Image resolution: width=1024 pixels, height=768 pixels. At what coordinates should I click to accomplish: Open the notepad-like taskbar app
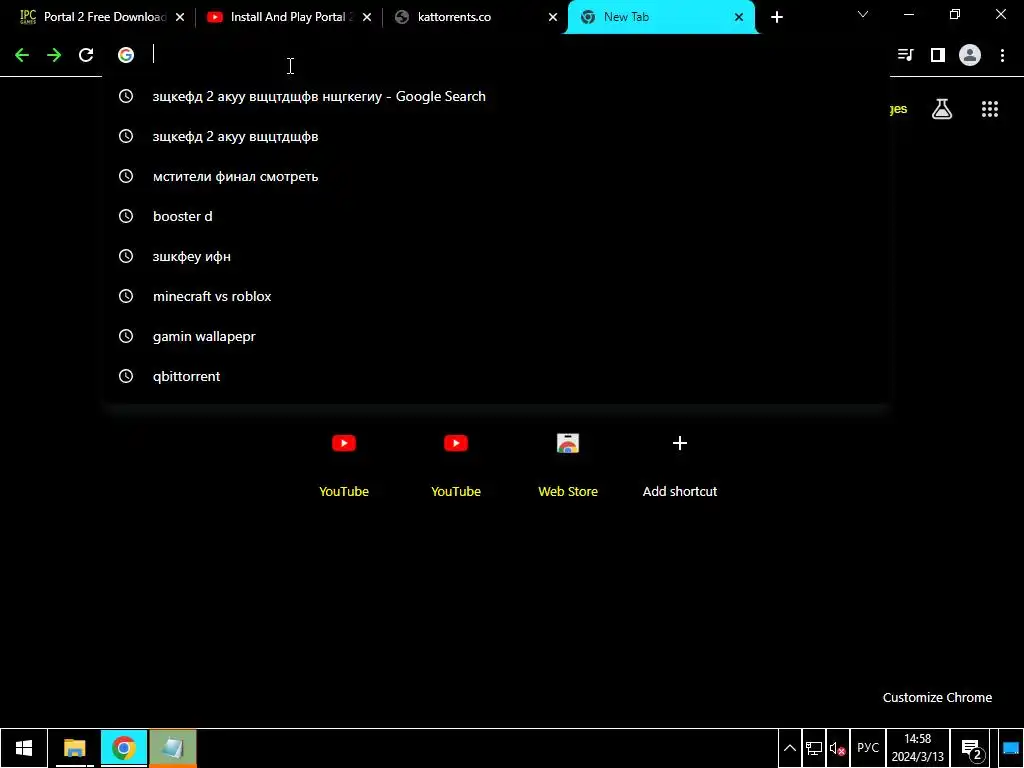[172, 748]
